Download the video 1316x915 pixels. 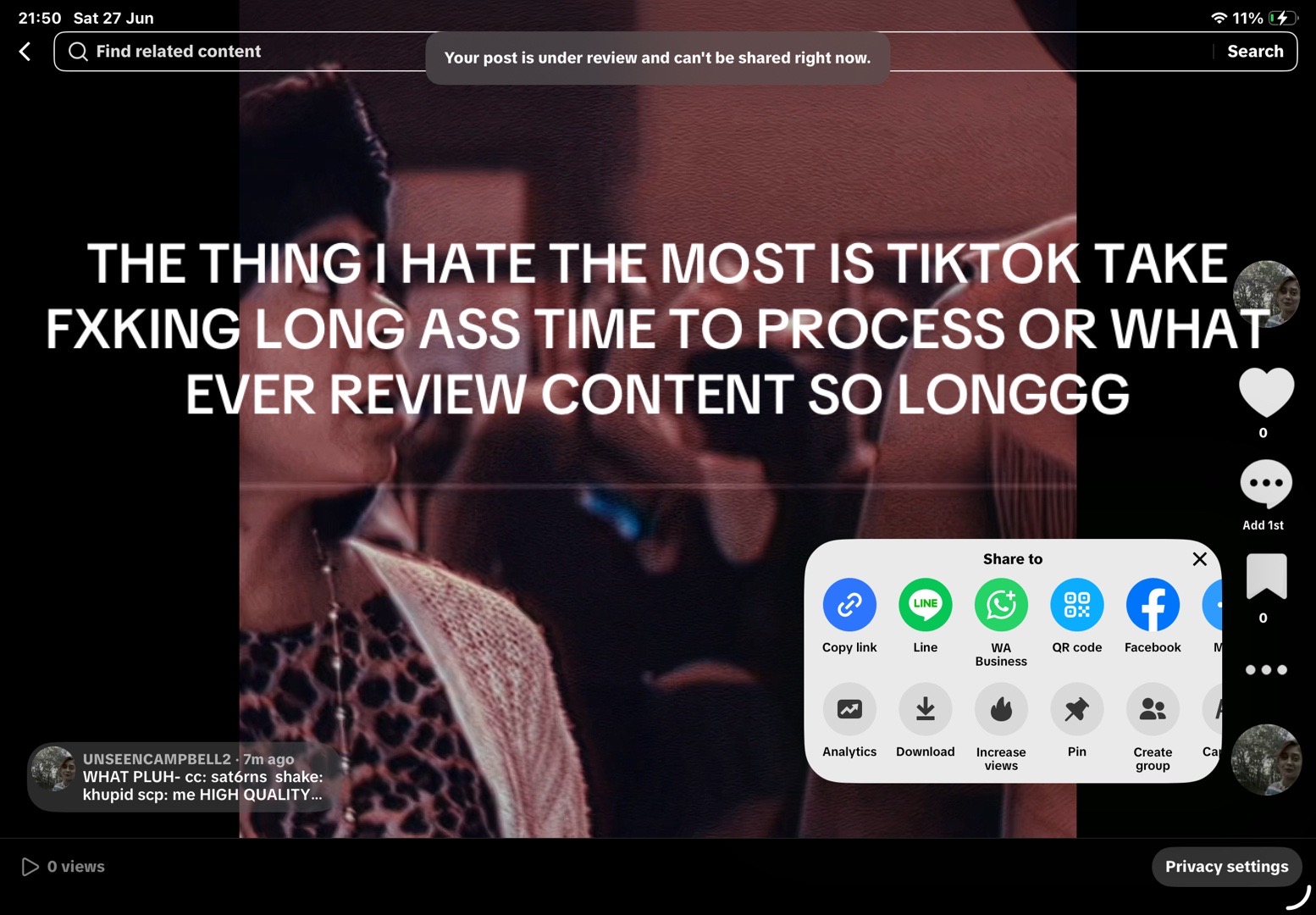tap(925, 709)
